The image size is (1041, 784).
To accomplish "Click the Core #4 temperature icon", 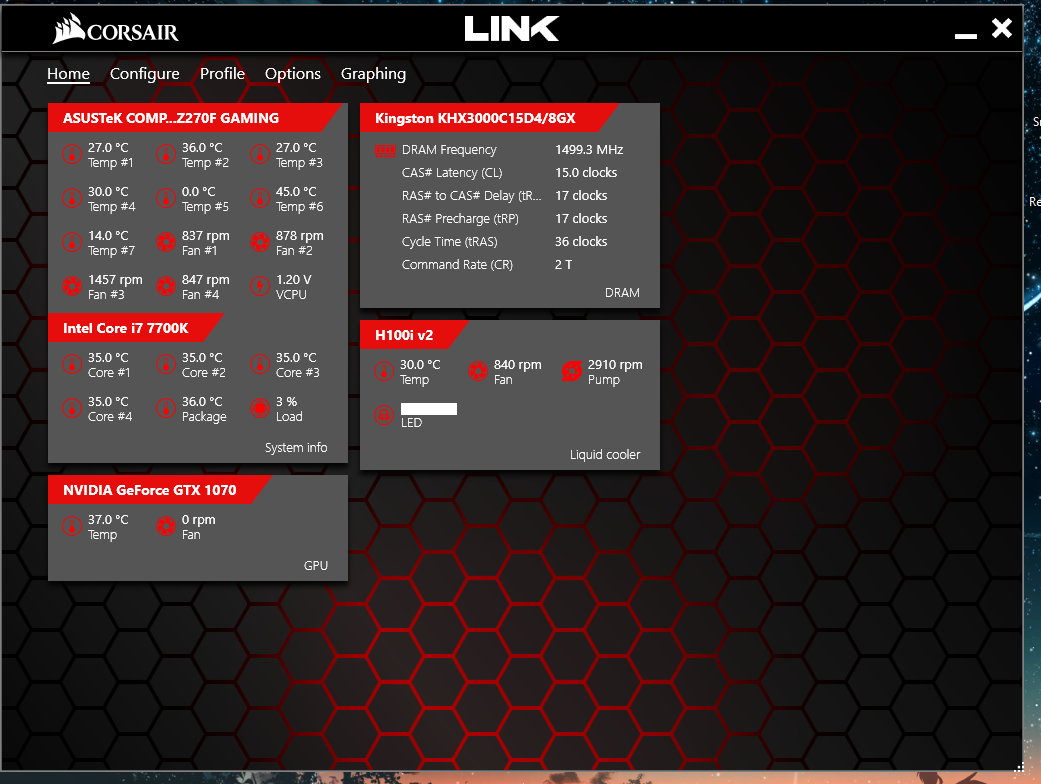I will click(x=72, y=408).
